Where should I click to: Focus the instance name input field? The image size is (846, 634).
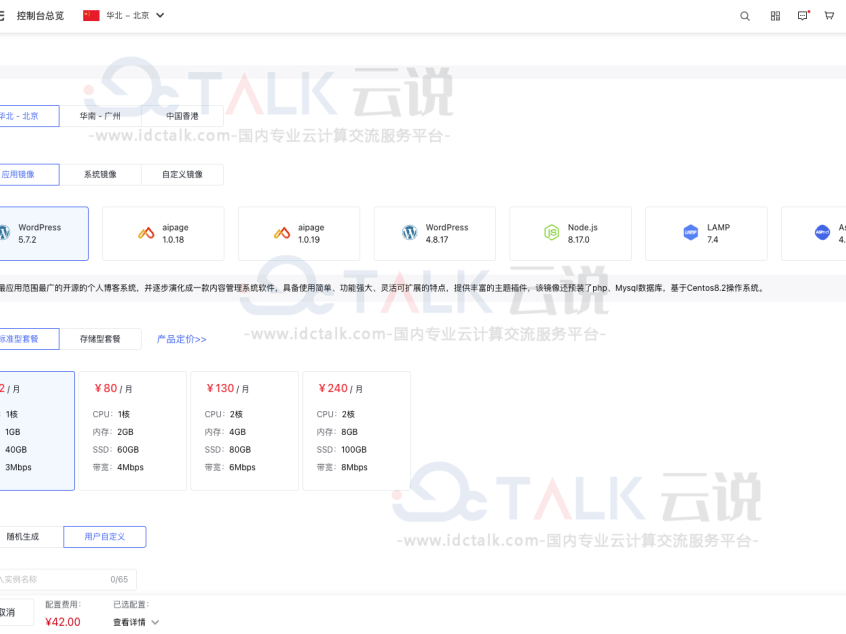66,580
